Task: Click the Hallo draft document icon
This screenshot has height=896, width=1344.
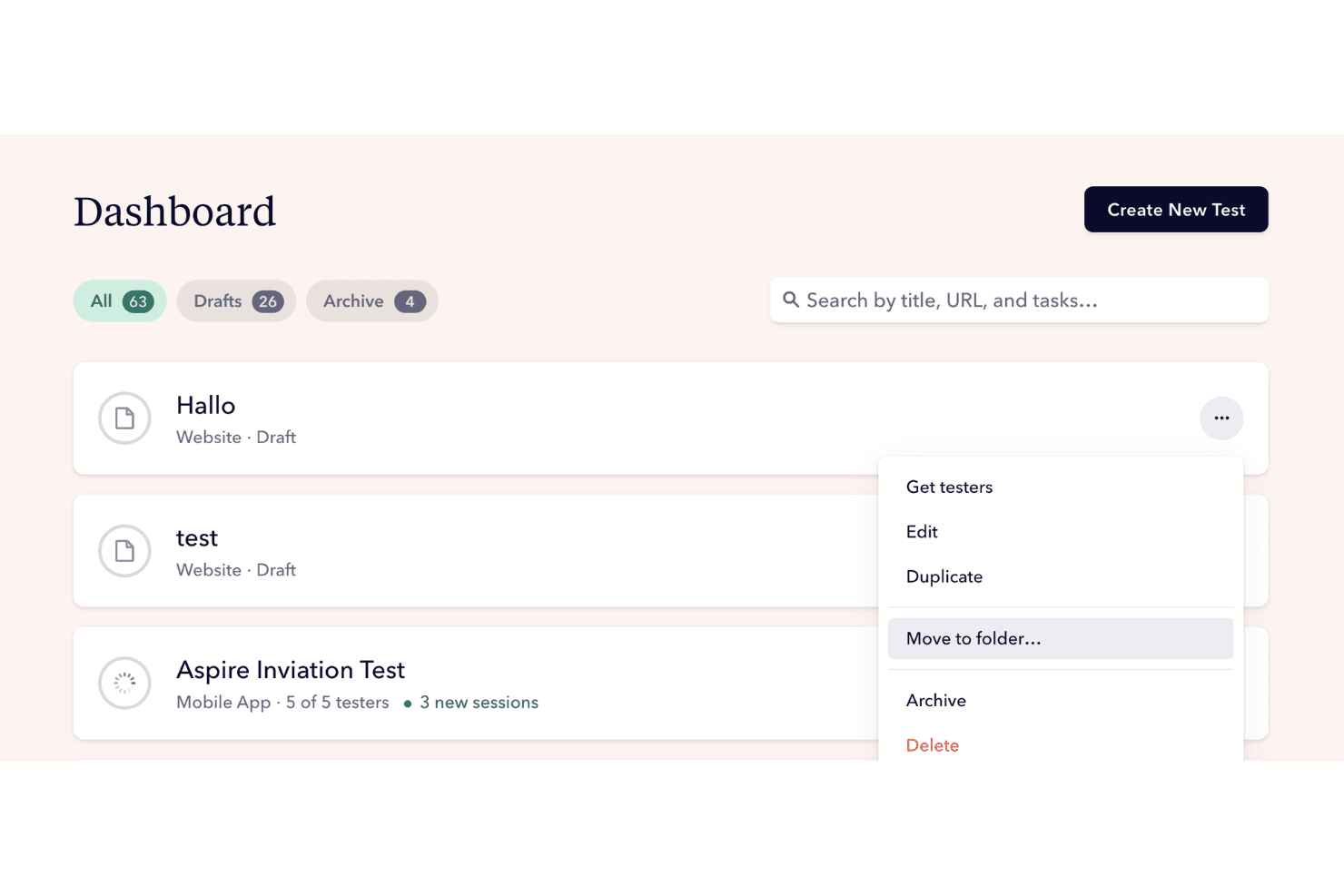Action: [x=124, y=418]
